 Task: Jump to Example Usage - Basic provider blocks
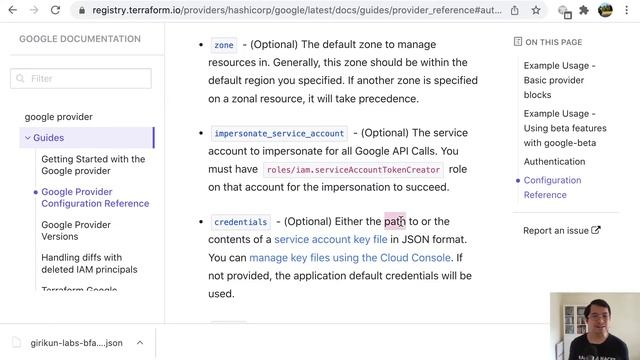[560, 80]
